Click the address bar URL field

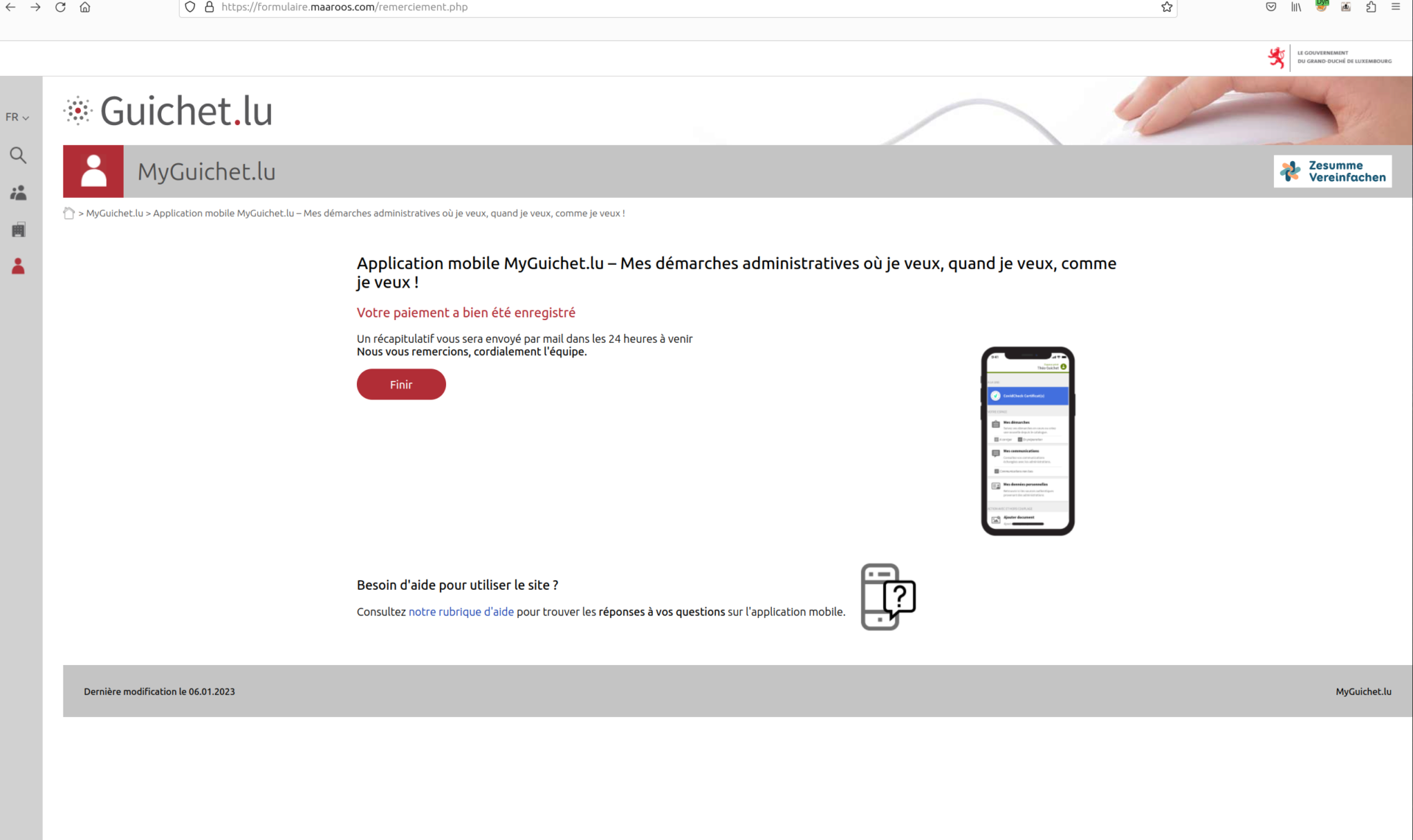click(677, 7)
